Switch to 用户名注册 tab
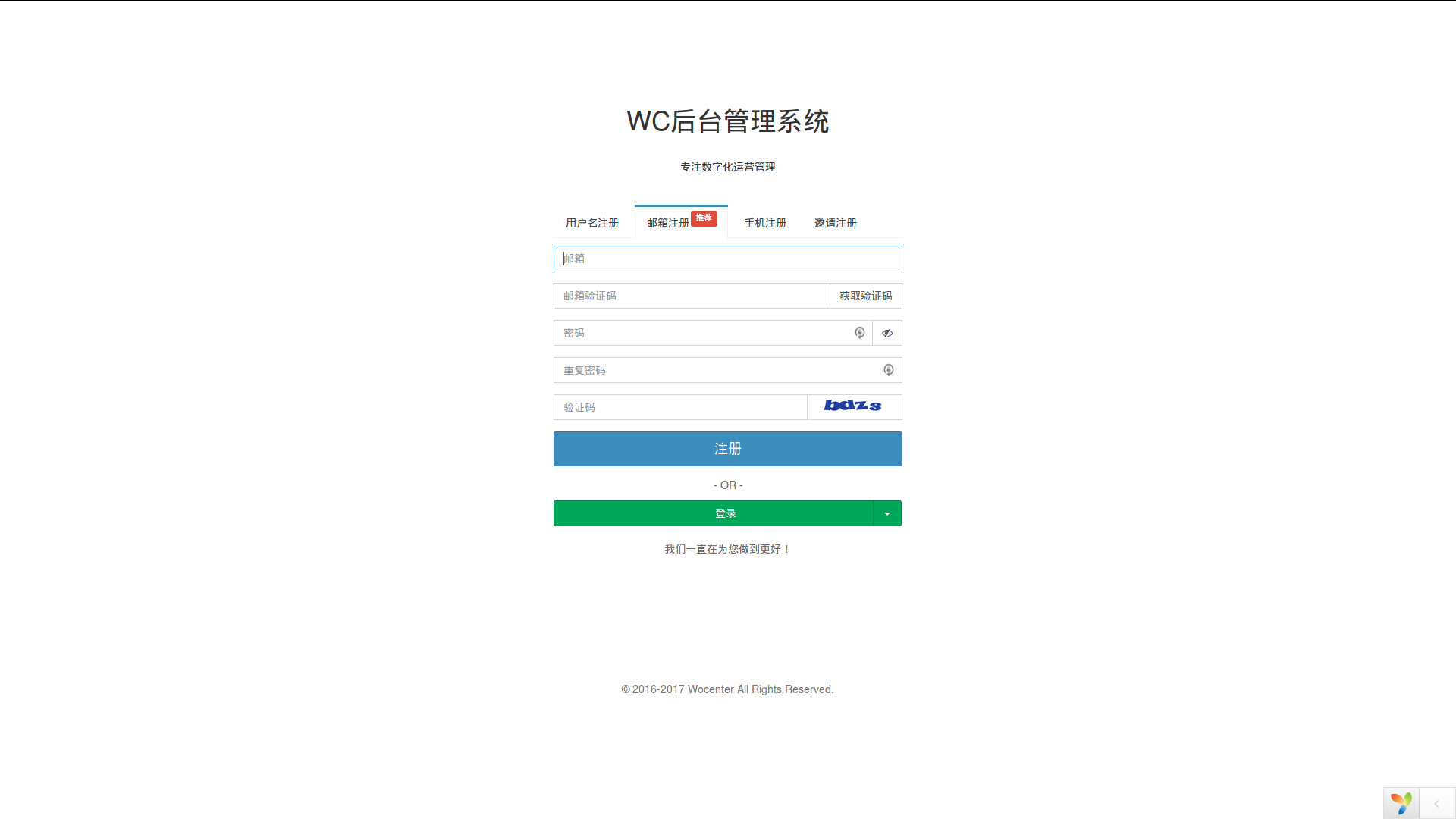Image resolution: width=1456 pixels, height=819 pixels. [592, 223]
